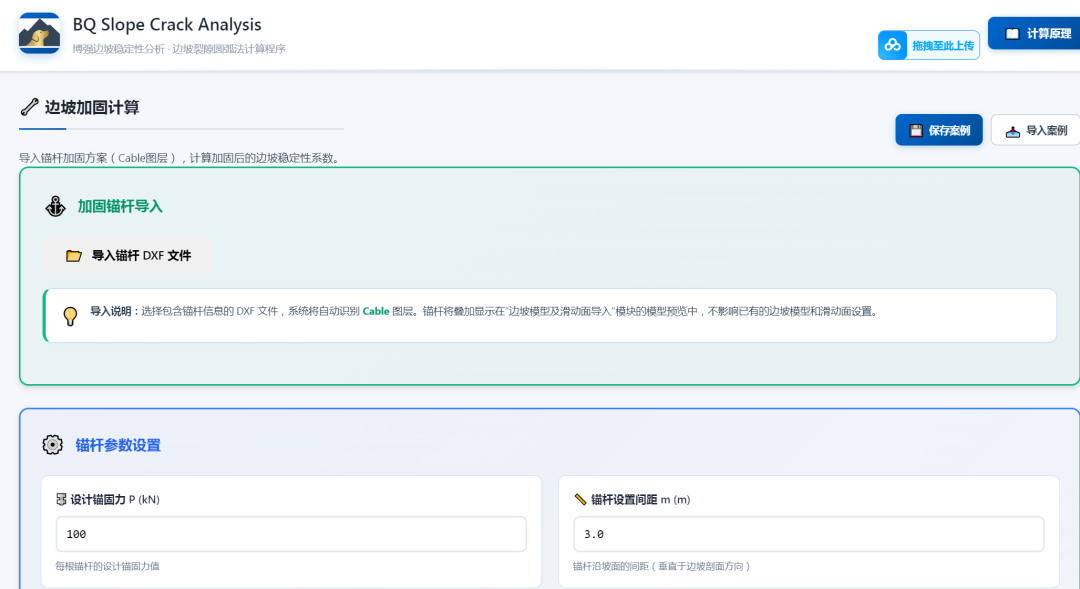Click the lightbulb icon beside 导入说明
Screen dimensions: 1080x589
[x=70, y=316]
